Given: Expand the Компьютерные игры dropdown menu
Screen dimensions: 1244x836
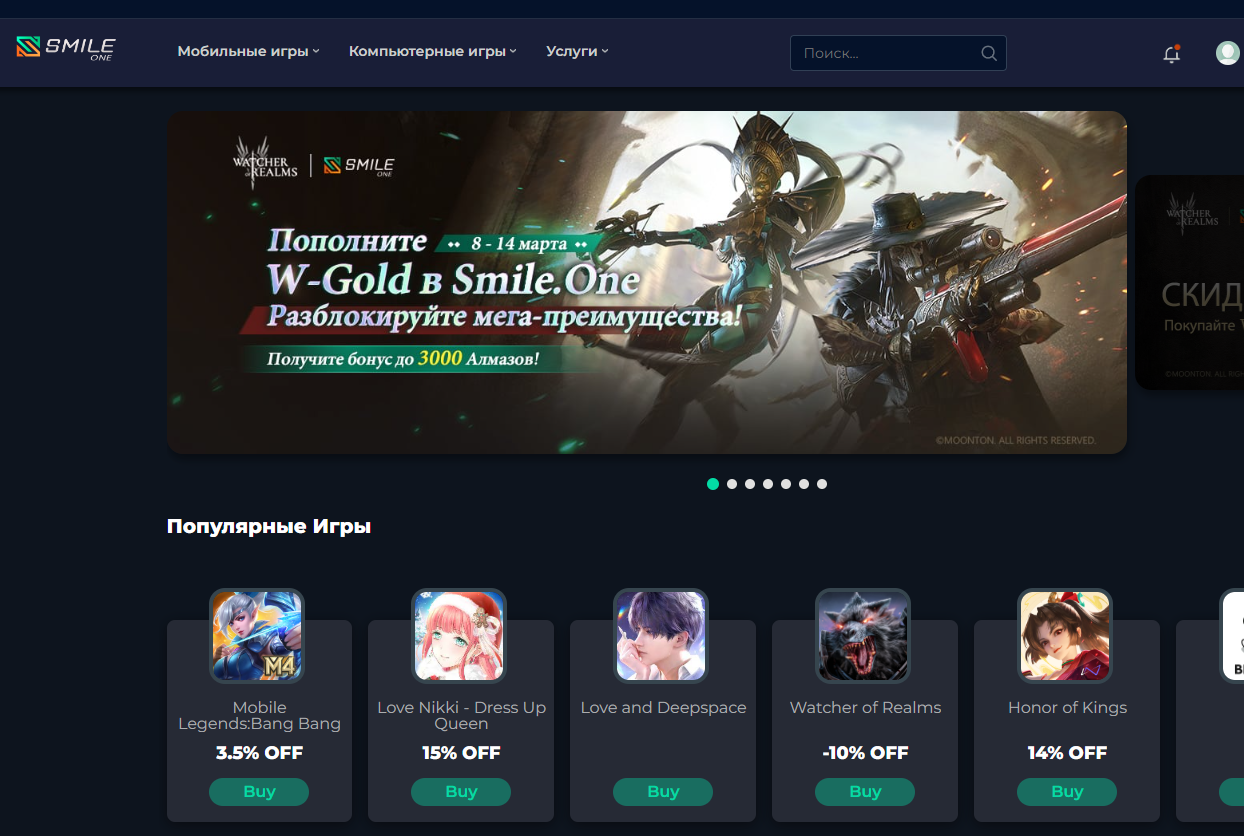Looking at the screenshot, I should [x=433, y=51].
